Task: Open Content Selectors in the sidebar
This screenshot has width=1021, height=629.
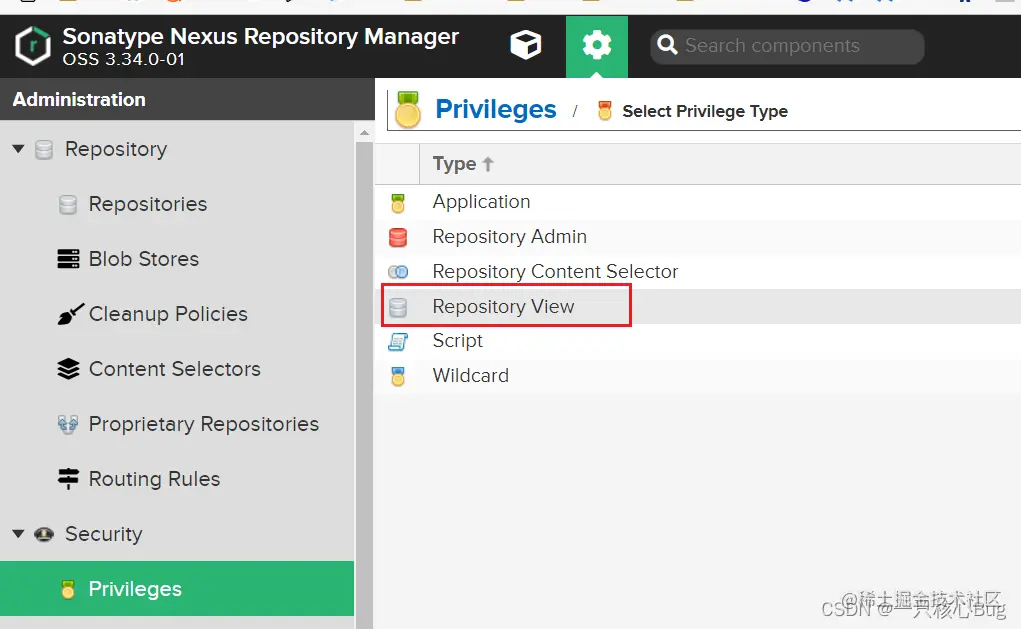Action: (x=175, y=369)
